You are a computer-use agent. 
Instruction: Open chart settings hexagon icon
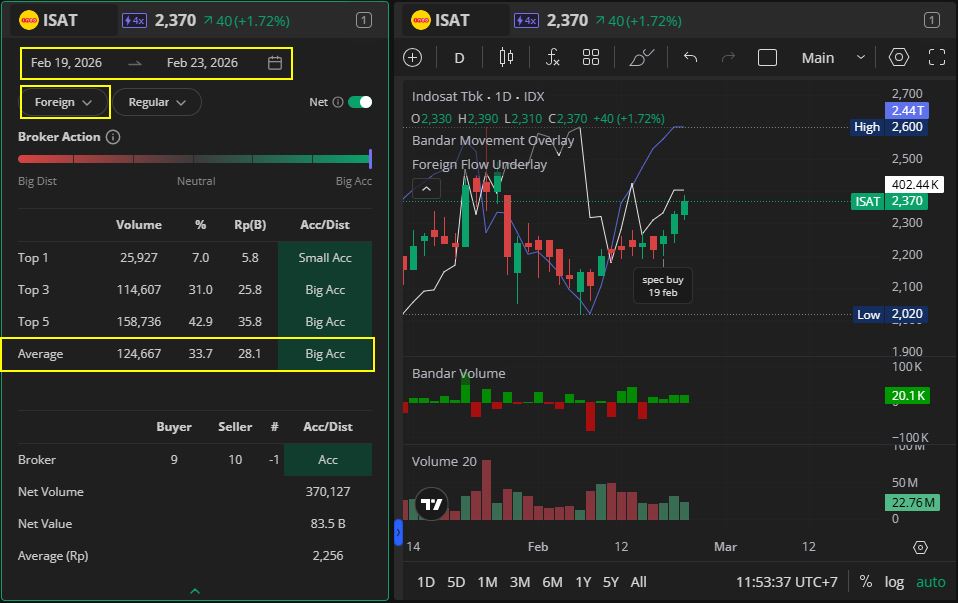click(899, 57)
